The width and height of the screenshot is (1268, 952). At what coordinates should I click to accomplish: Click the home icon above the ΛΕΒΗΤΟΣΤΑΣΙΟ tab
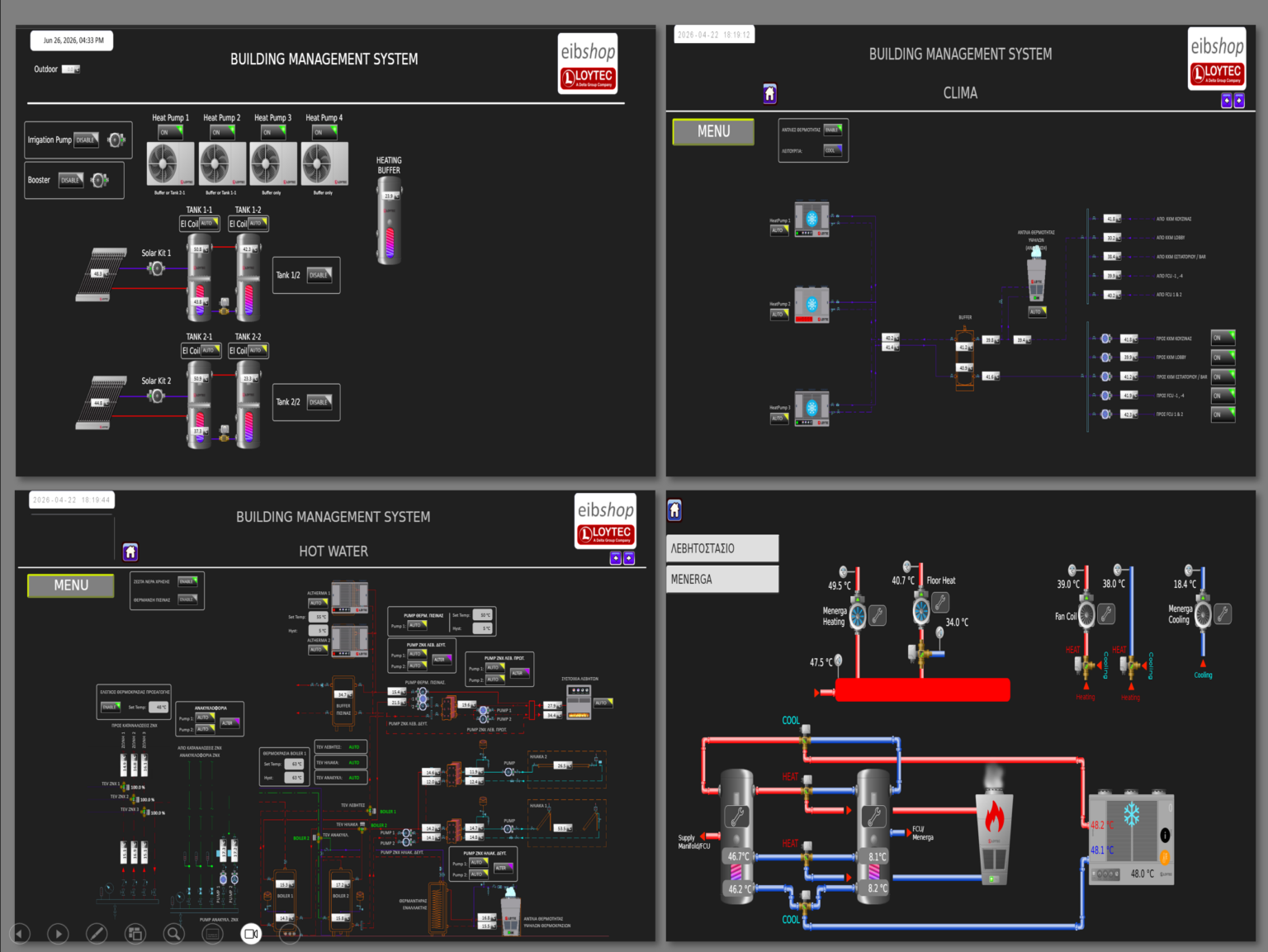(x=674, y=510)
